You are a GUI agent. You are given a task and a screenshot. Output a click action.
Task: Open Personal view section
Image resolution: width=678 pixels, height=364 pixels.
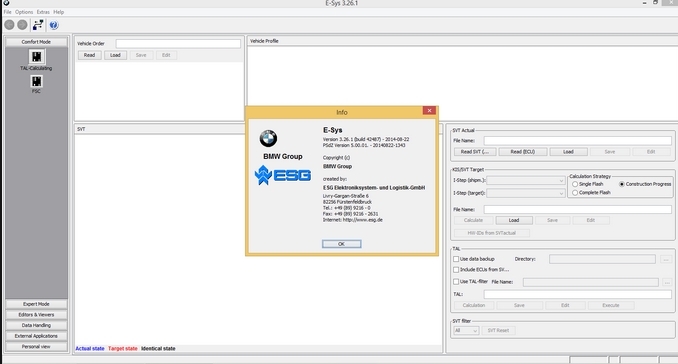(x=36, y=347)
